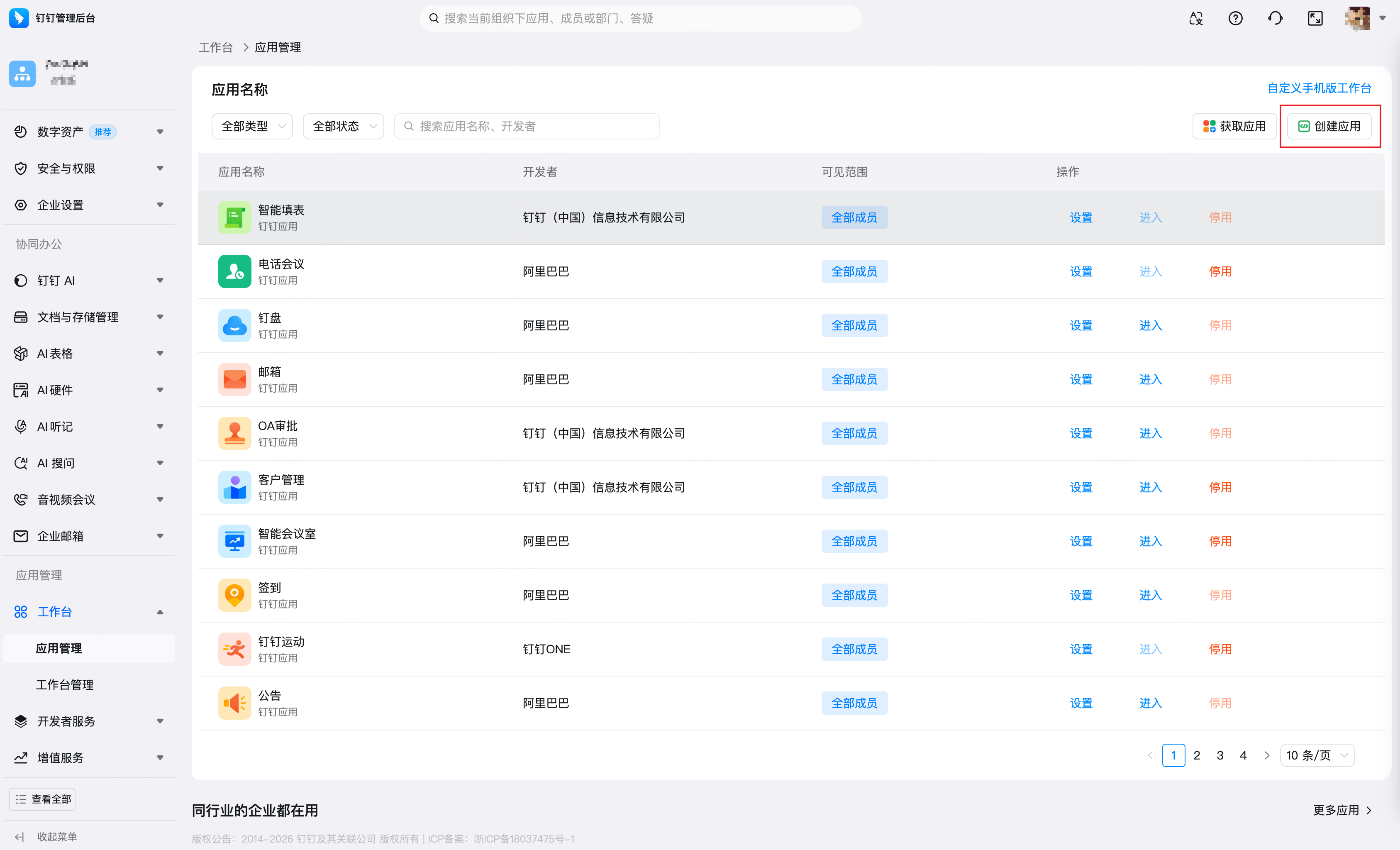Click next page arrow in pagination
Image resolution: width=1400 pixels, height=850 pixels.
point(1266,756)
